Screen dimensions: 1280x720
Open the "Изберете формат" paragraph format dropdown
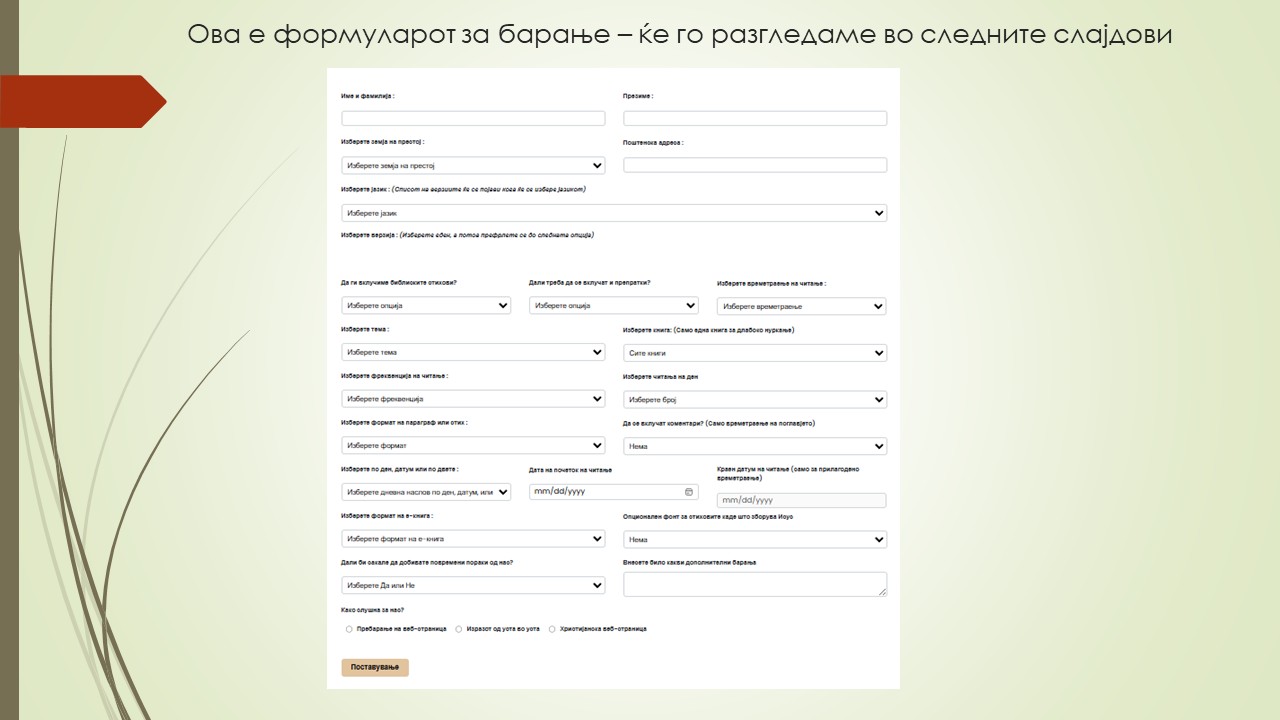point(473,445)
